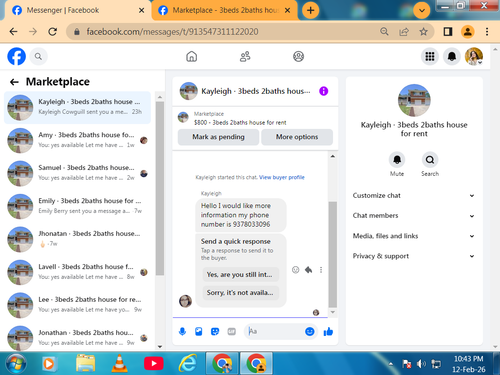Screen dimensions: 500x375
Task: Open the account profile picture menu
Action: [474, 56]
